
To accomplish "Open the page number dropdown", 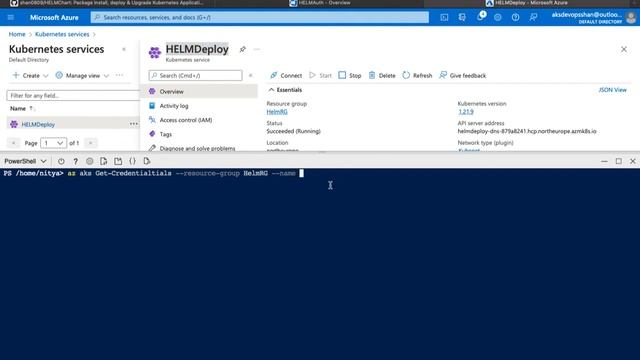I will pyautogui.click(x=53, y=143).
